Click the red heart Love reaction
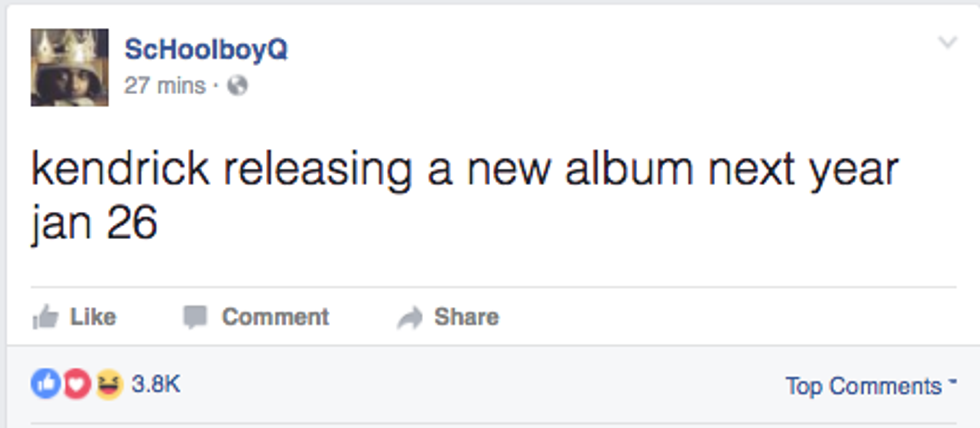The image size is (980, 428). (x=77, y=385)
